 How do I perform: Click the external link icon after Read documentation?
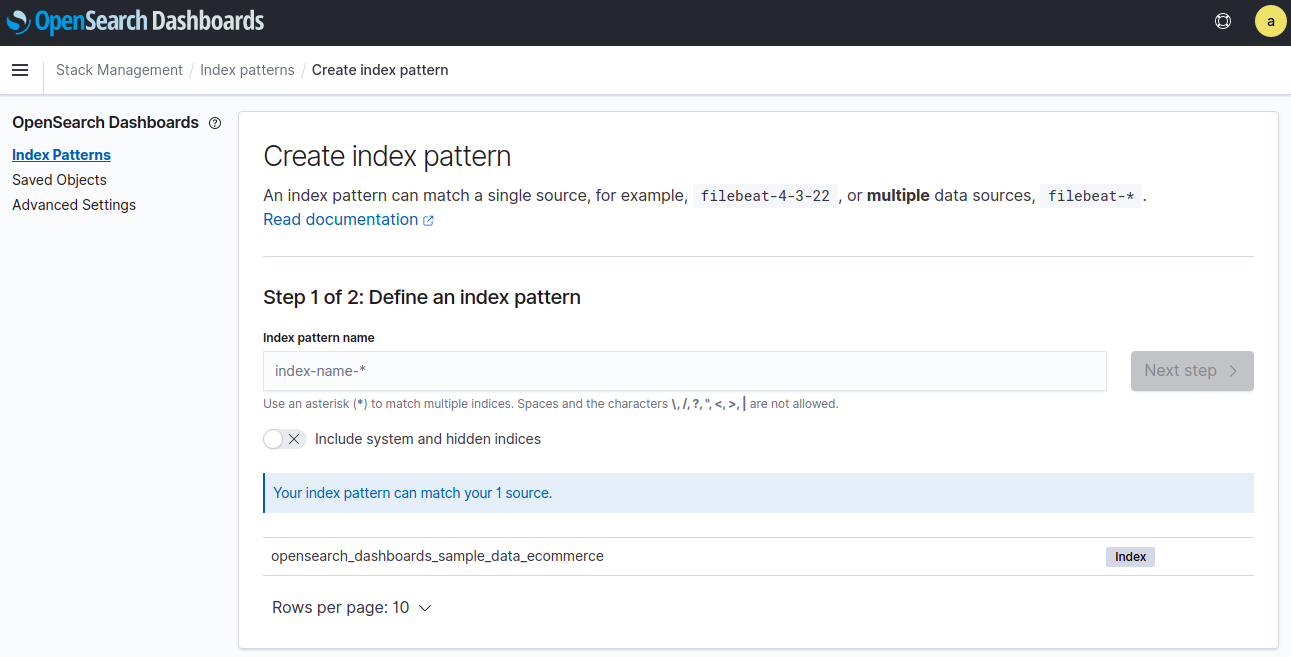tap(428, 220)
